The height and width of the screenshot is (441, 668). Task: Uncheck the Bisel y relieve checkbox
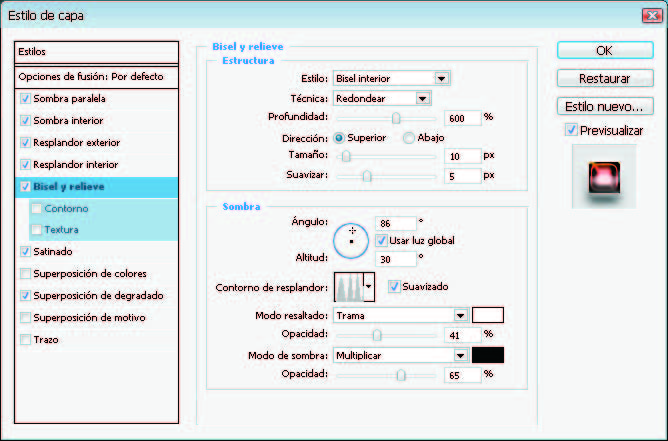26,187
